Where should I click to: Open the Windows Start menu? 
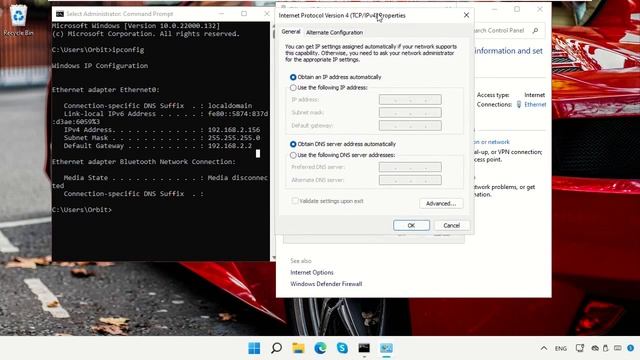click(x=254, y=348)
